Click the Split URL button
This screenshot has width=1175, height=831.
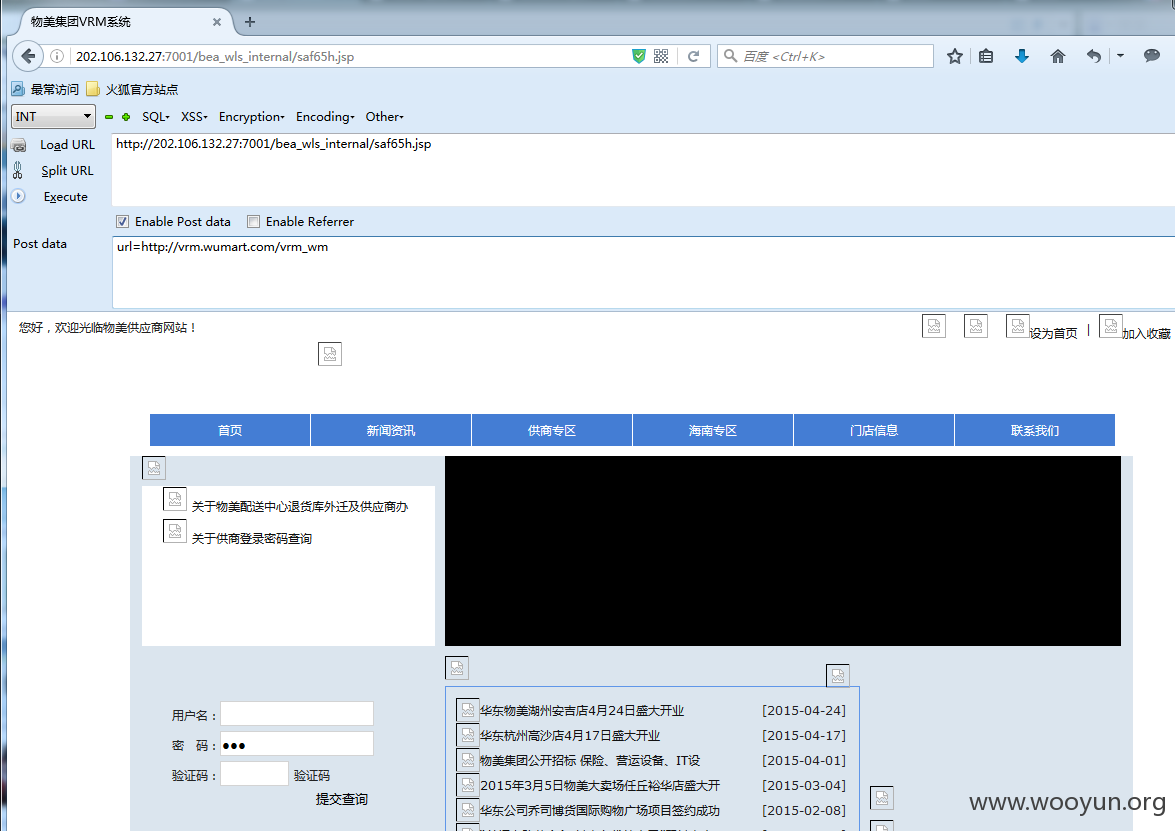67,171
